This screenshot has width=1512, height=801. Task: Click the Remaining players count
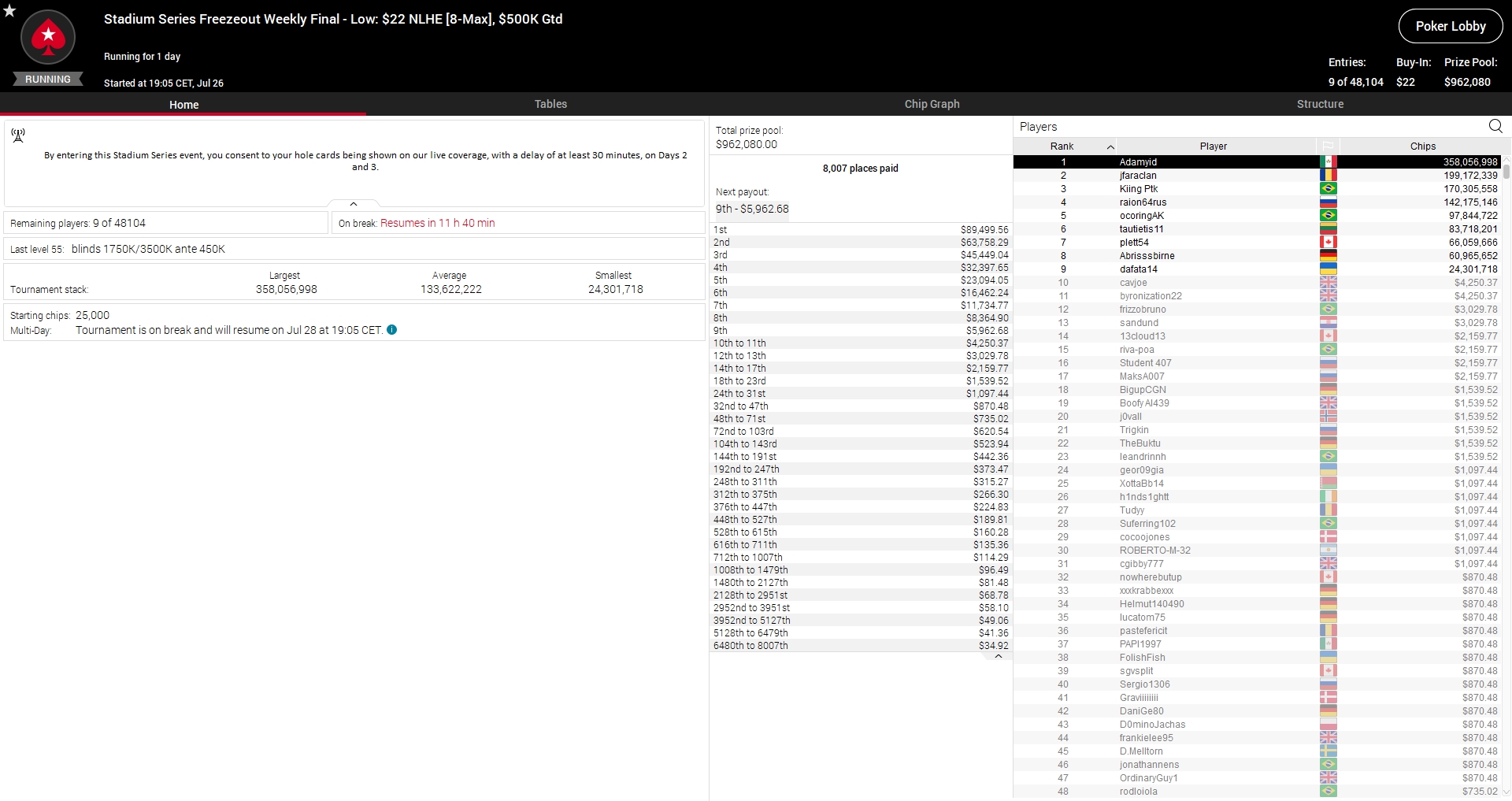pyautogui.click(x=119, y=223)
